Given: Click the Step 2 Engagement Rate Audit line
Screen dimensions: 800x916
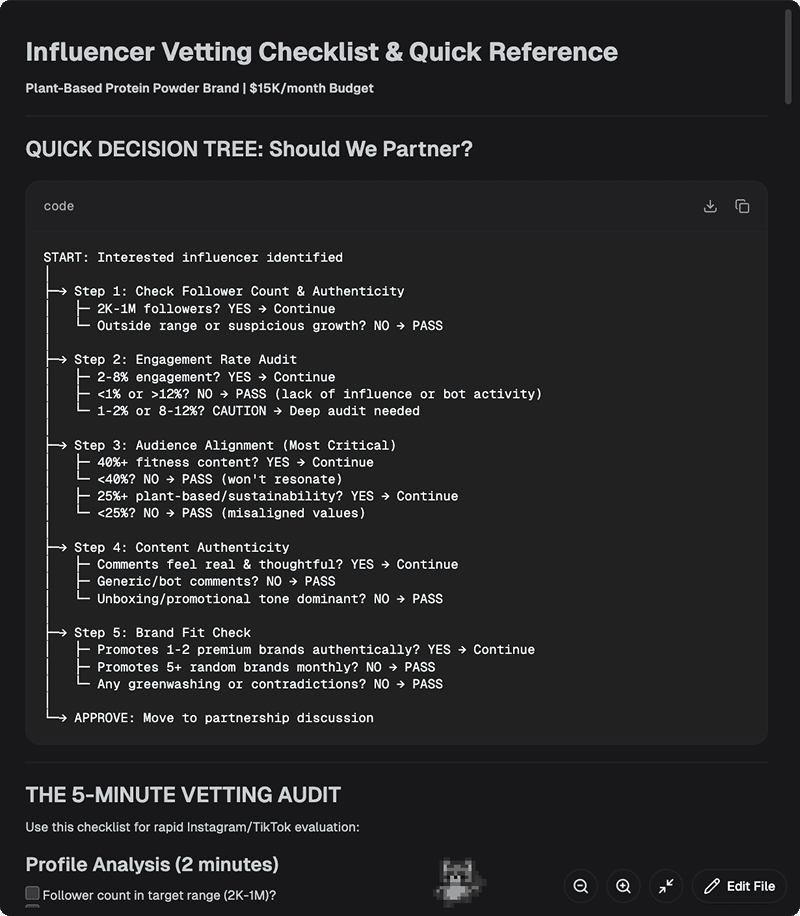Looking at the screenshot, I should click(x=185, y=359).
